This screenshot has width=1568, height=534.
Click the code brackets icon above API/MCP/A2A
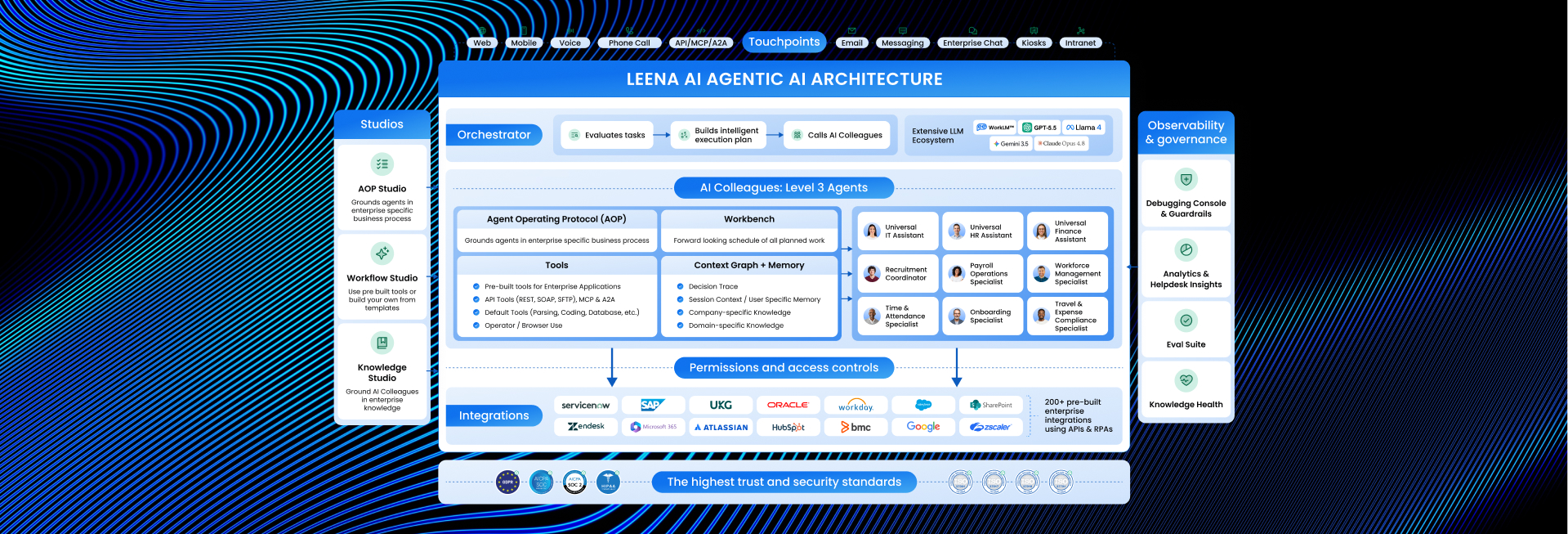701,31
